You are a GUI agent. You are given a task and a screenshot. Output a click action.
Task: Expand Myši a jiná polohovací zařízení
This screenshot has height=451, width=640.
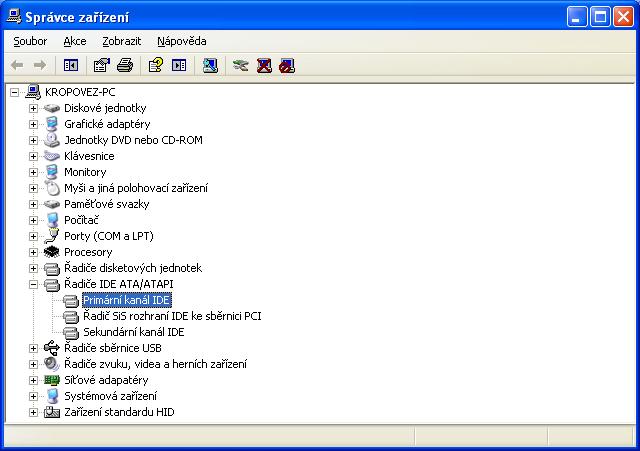coord(33,188)
